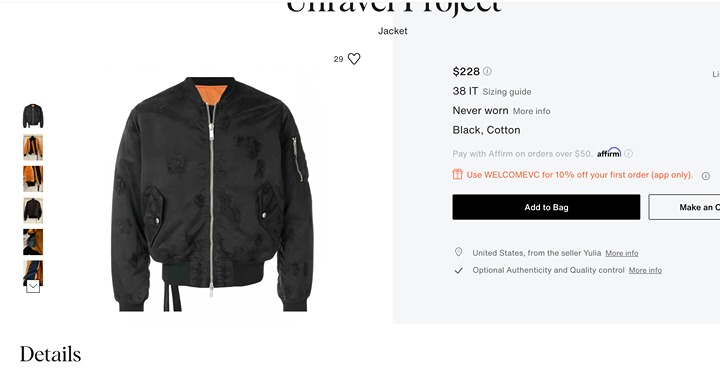Screen dimensions: 720x371
Task: Click the location pin icon
Action: pos(458,252)
